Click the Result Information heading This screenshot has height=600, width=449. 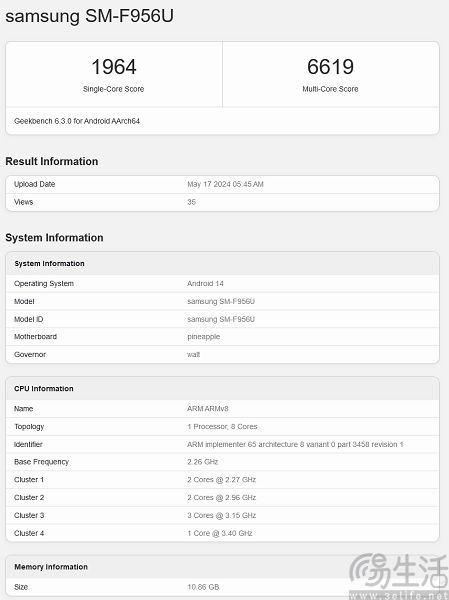52,161
